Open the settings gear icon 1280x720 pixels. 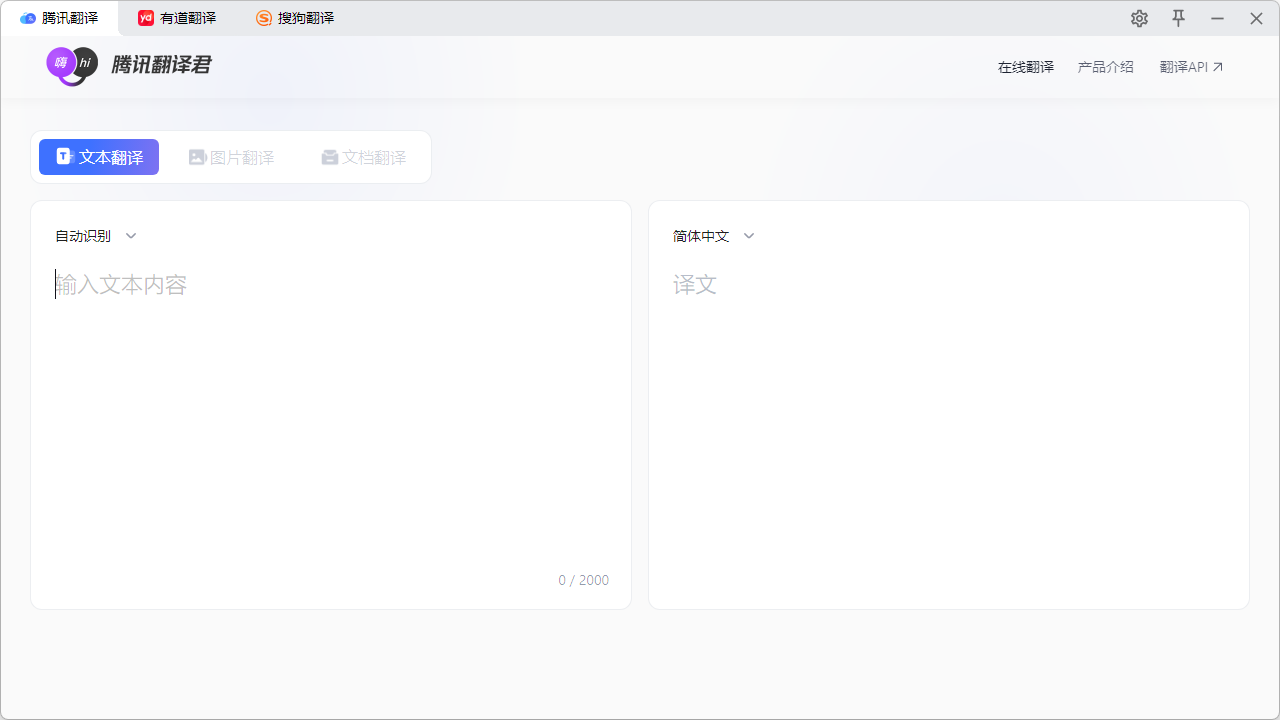(1139, 18)
